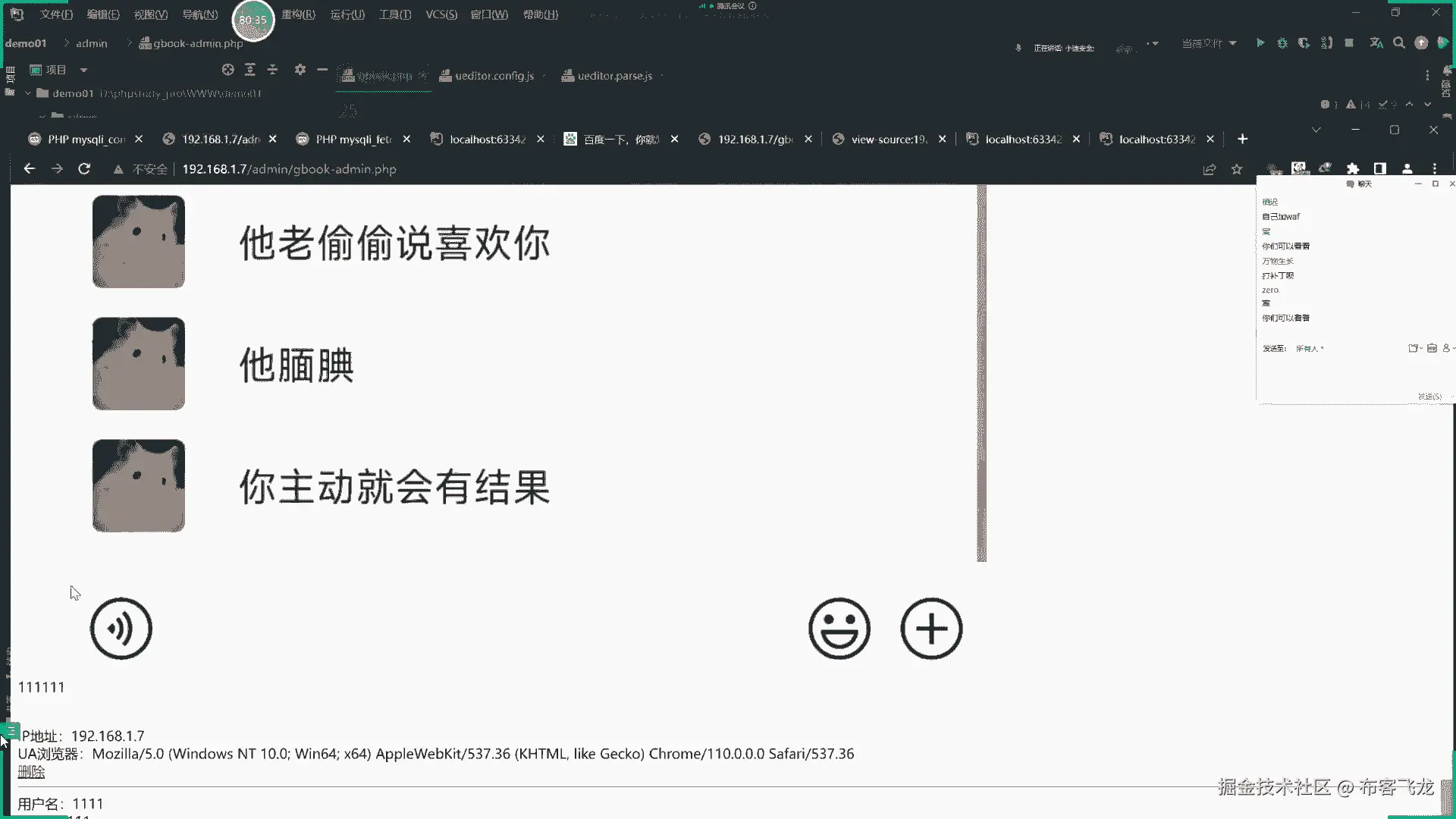Open the emoji smiley face picker

839,629
